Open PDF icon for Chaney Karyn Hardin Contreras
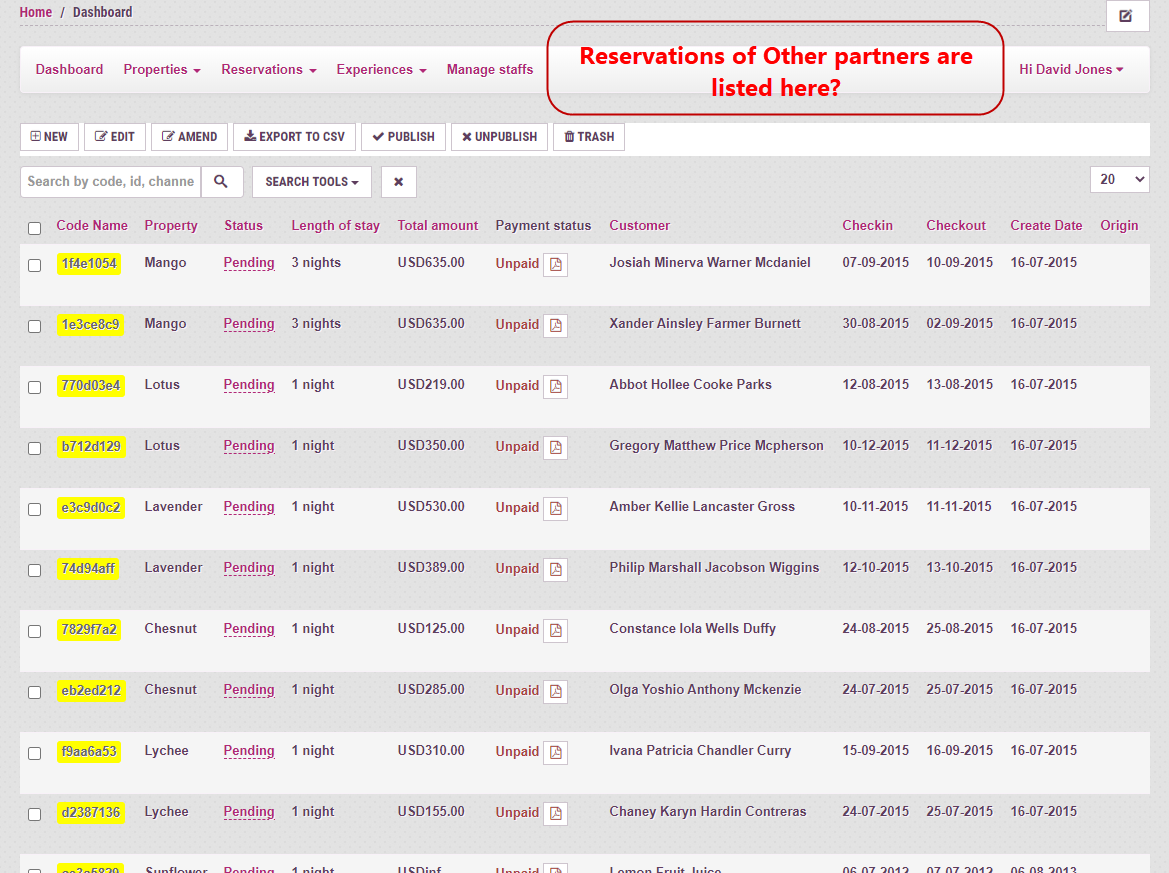Image resolution: width=1169 pixels, height=873 pixels. [555, 814]
